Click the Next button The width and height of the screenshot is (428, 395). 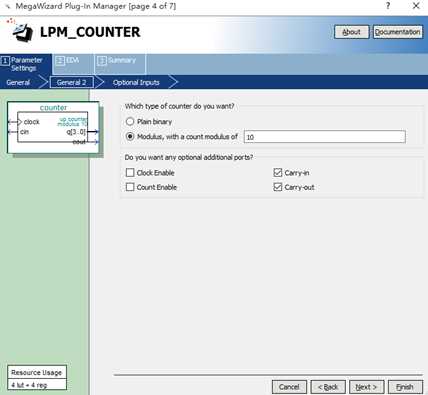tap(367, 387)
